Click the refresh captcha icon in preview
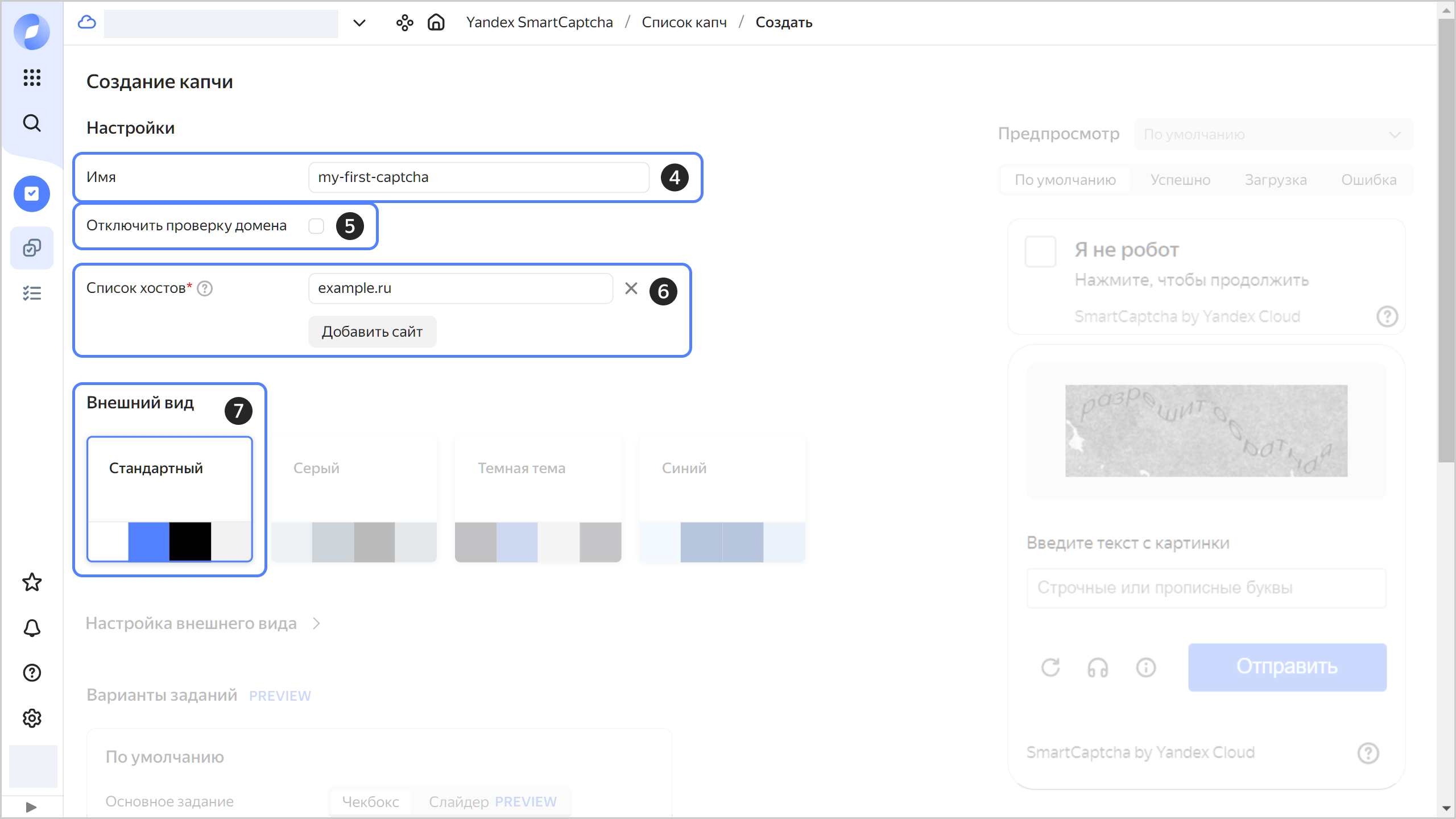Viewport: 1456px width, 819px height. coord(1050,667)
